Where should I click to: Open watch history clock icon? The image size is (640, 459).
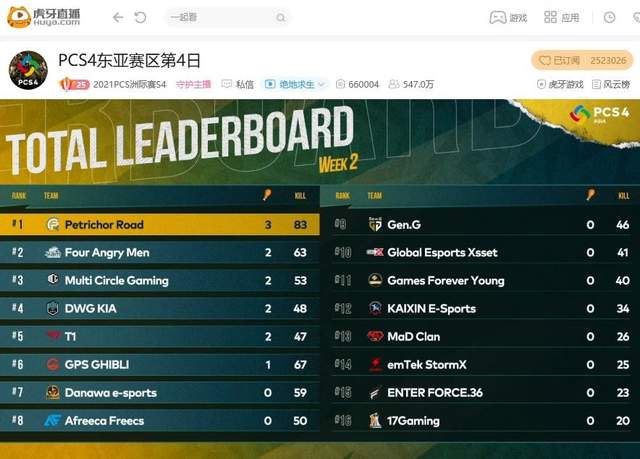click(x=609, y=18)
